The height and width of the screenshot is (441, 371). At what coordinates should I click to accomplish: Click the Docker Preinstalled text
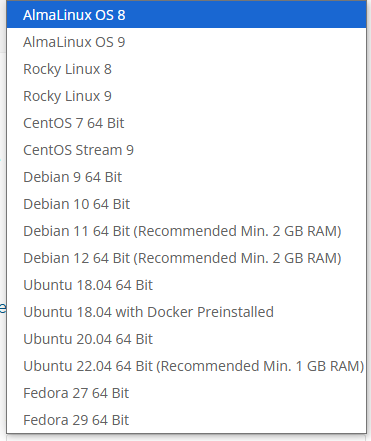pos(210,312)
